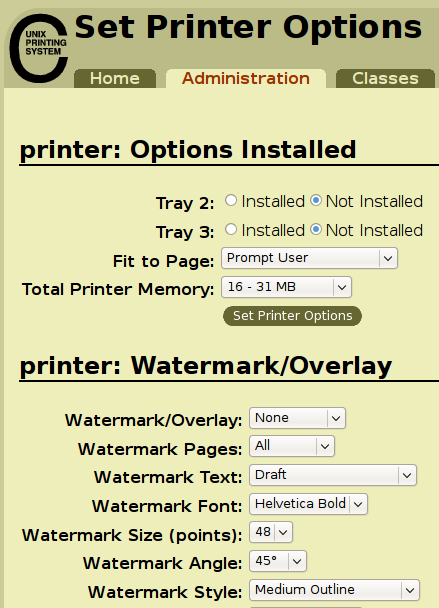Open the Home tab
This screenshot has width=439, height=608.
115,78
